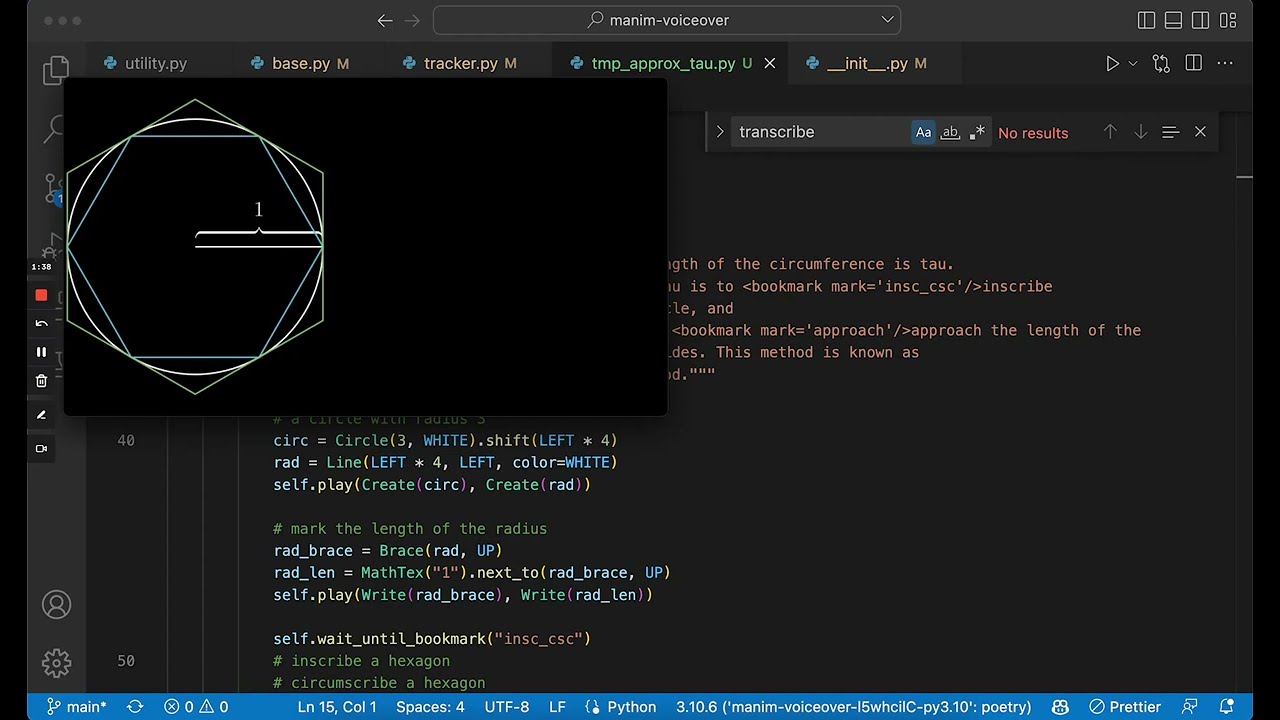Click the code line 'rad_brace = Brace(rad, UP)'
The width and height of the screenshot is (1280, 720).
(388, 551)
